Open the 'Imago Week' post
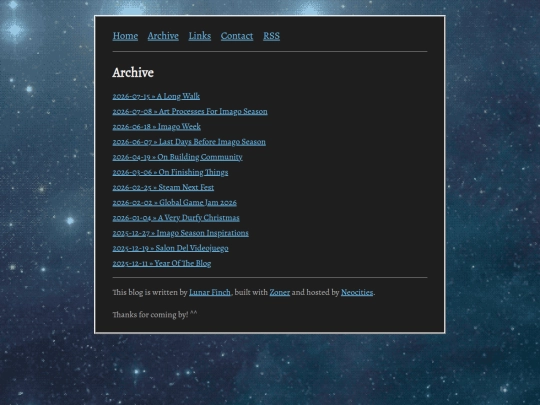 [156, 126]
